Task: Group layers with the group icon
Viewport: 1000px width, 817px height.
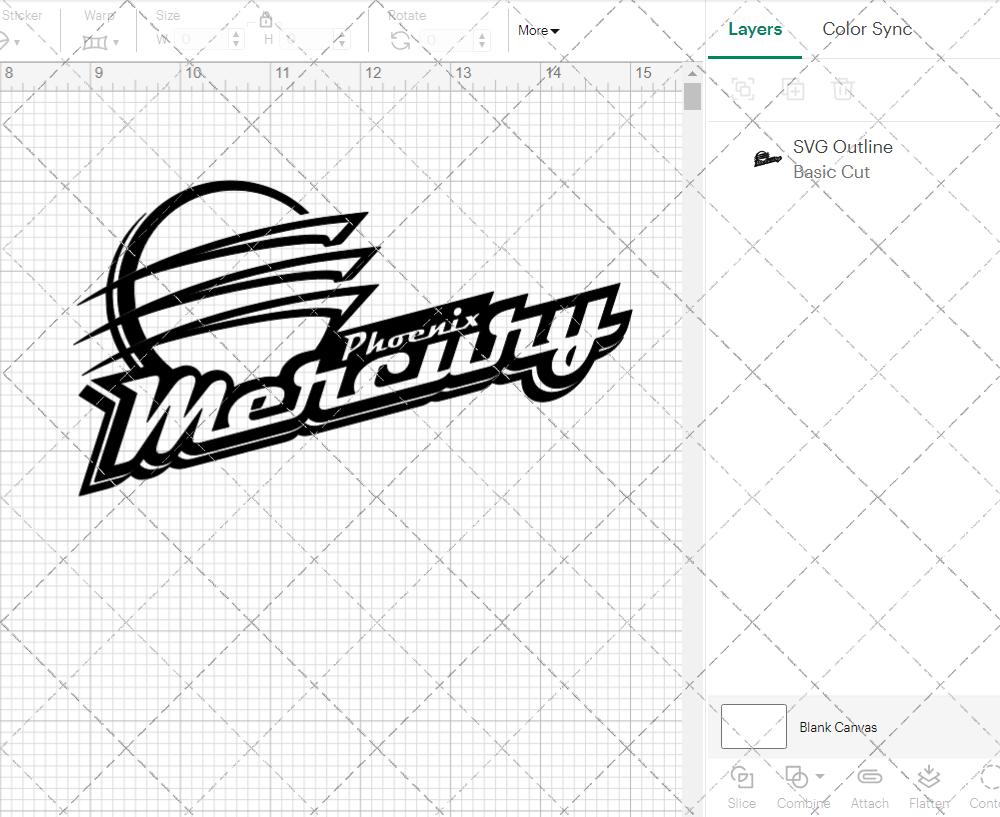Action: pos(742,89)
